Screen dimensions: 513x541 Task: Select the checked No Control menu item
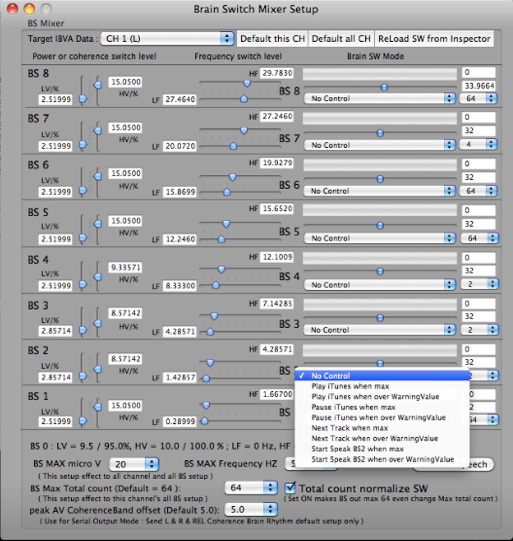[382, 376]
